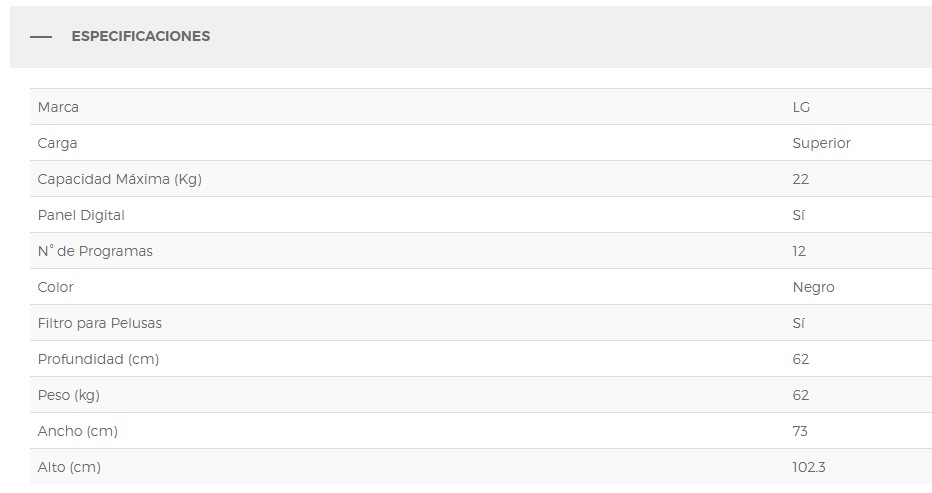Click the capacity value 22

[800, 179]
